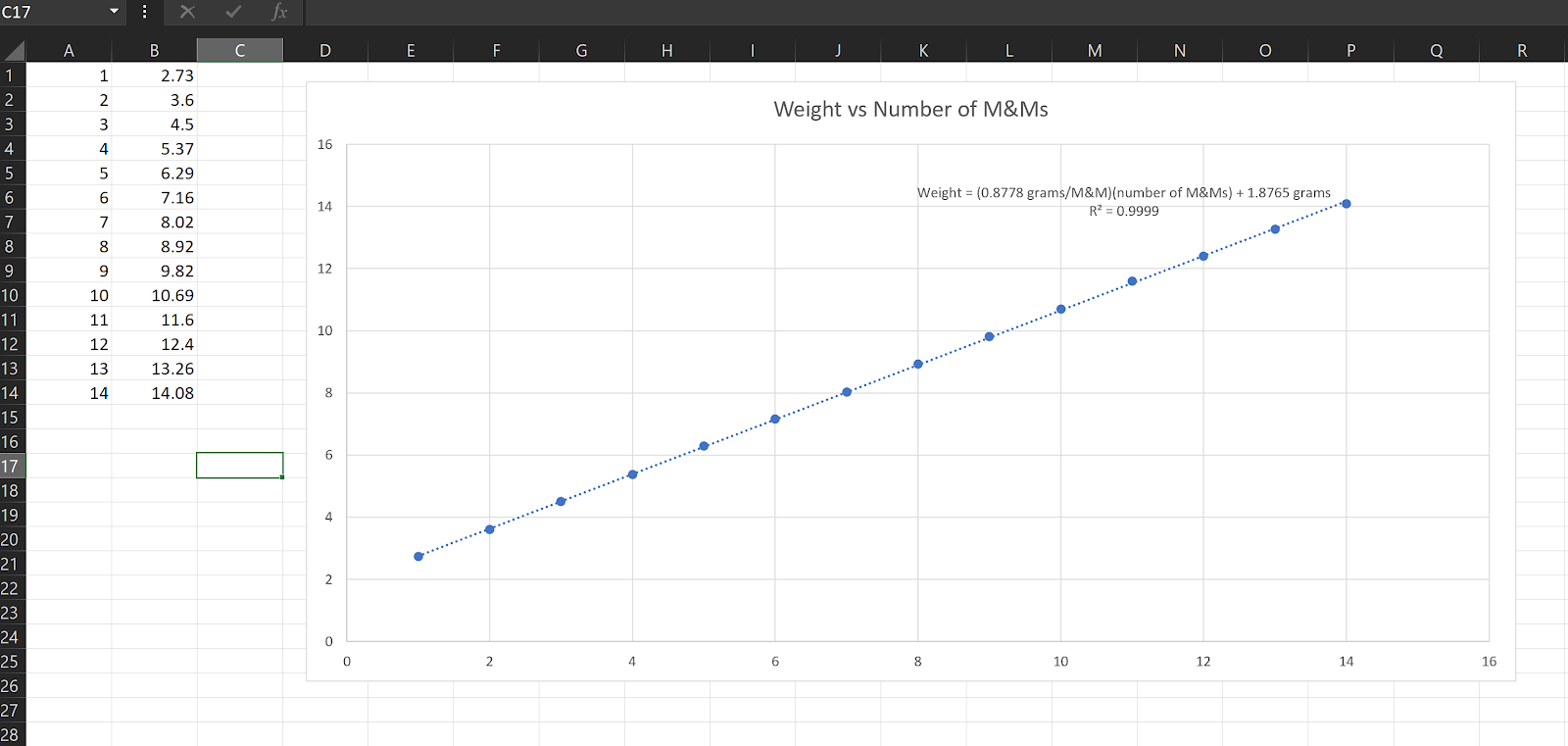Click cell B3 containing 4.5
This screenshot has height=746, width=1568.
pyautogui.click(x=154, y=124)
